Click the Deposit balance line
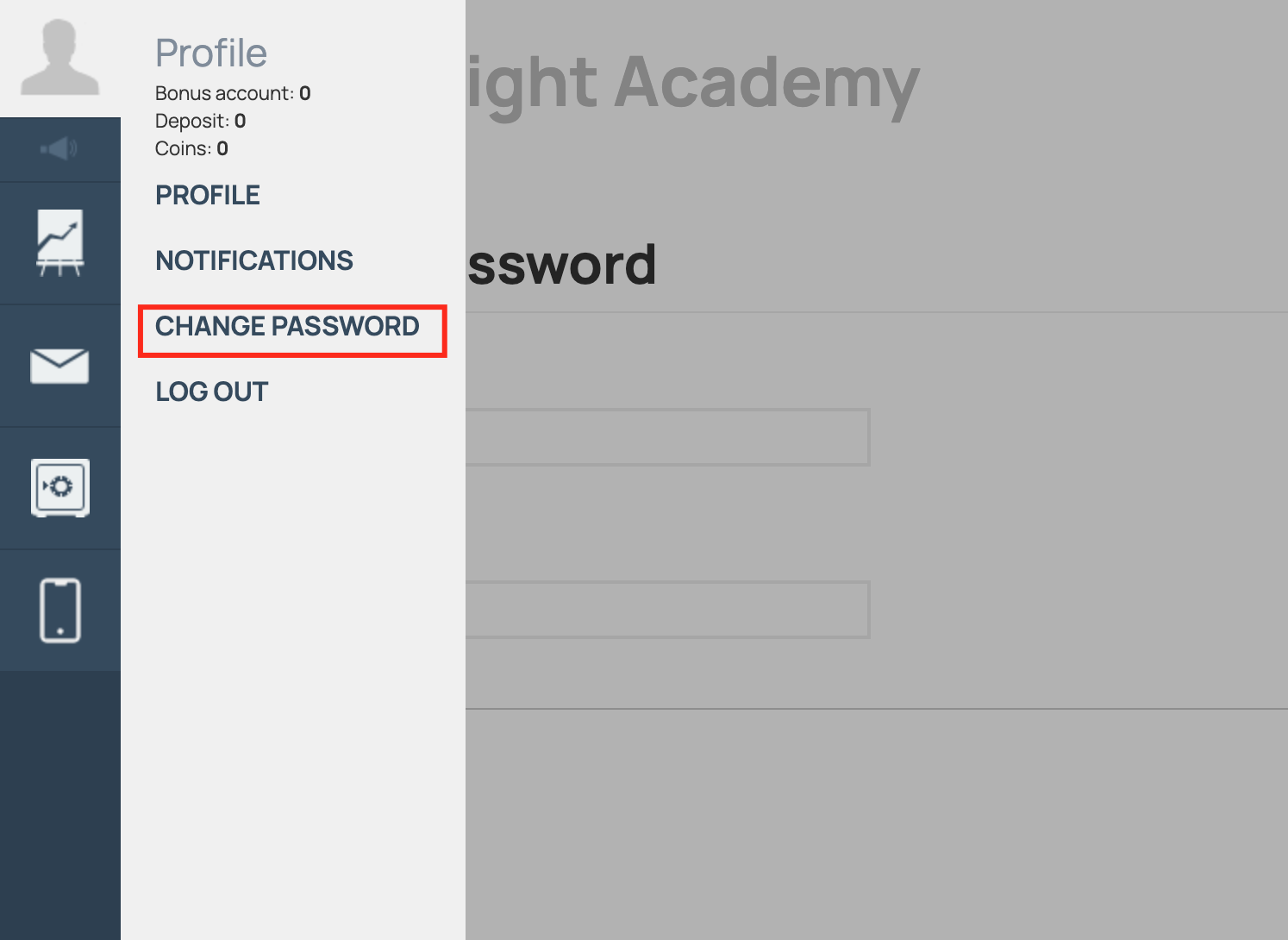Viewport: 1288px width, 940px height. (200, 121)
